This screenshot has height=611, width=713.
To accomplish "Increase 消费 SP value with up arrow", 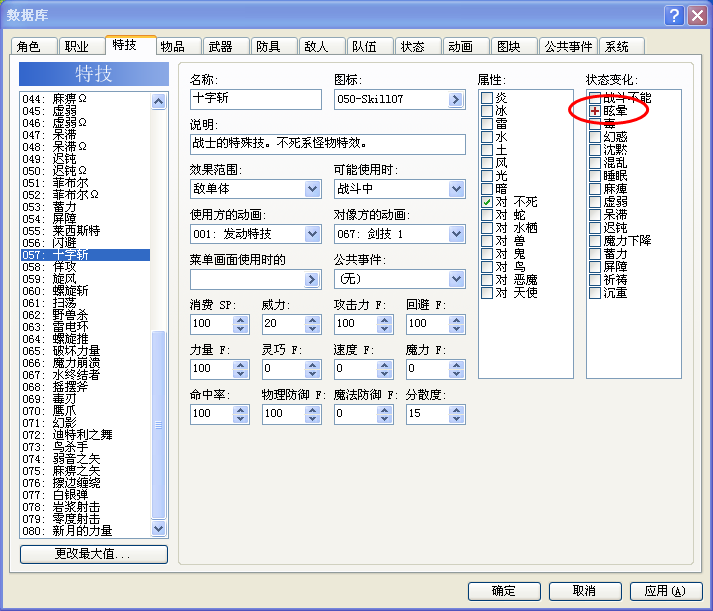I will [x=241, y=320].
